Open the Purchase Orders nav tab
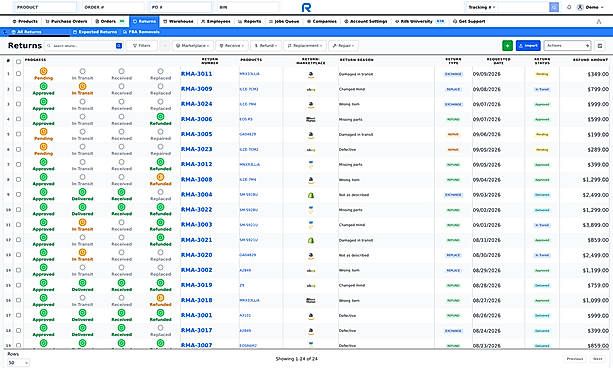Viewport: 613px width, 368px height. (66, 22)
